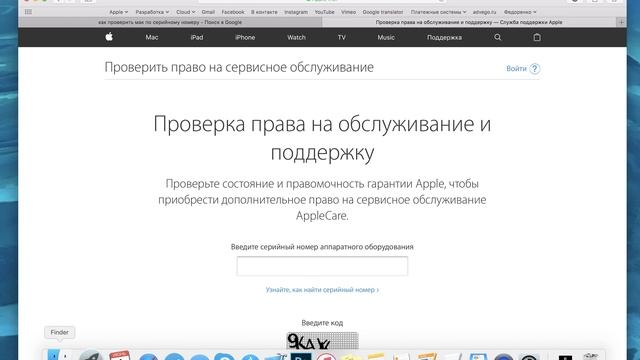Open the Calendar icon in the Dock
The height and width of the screenshot is (360, 640).
tap(120, 355)
